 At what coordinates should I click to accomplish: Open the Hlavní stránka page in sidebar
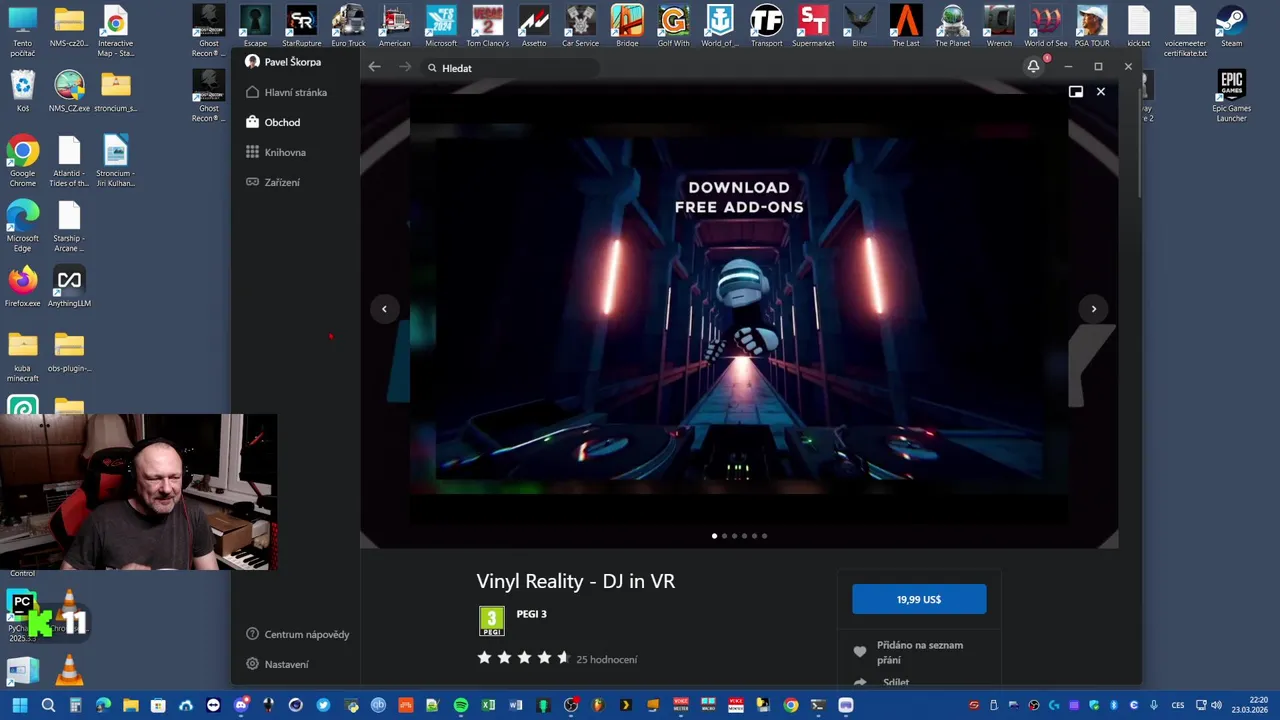286,92
